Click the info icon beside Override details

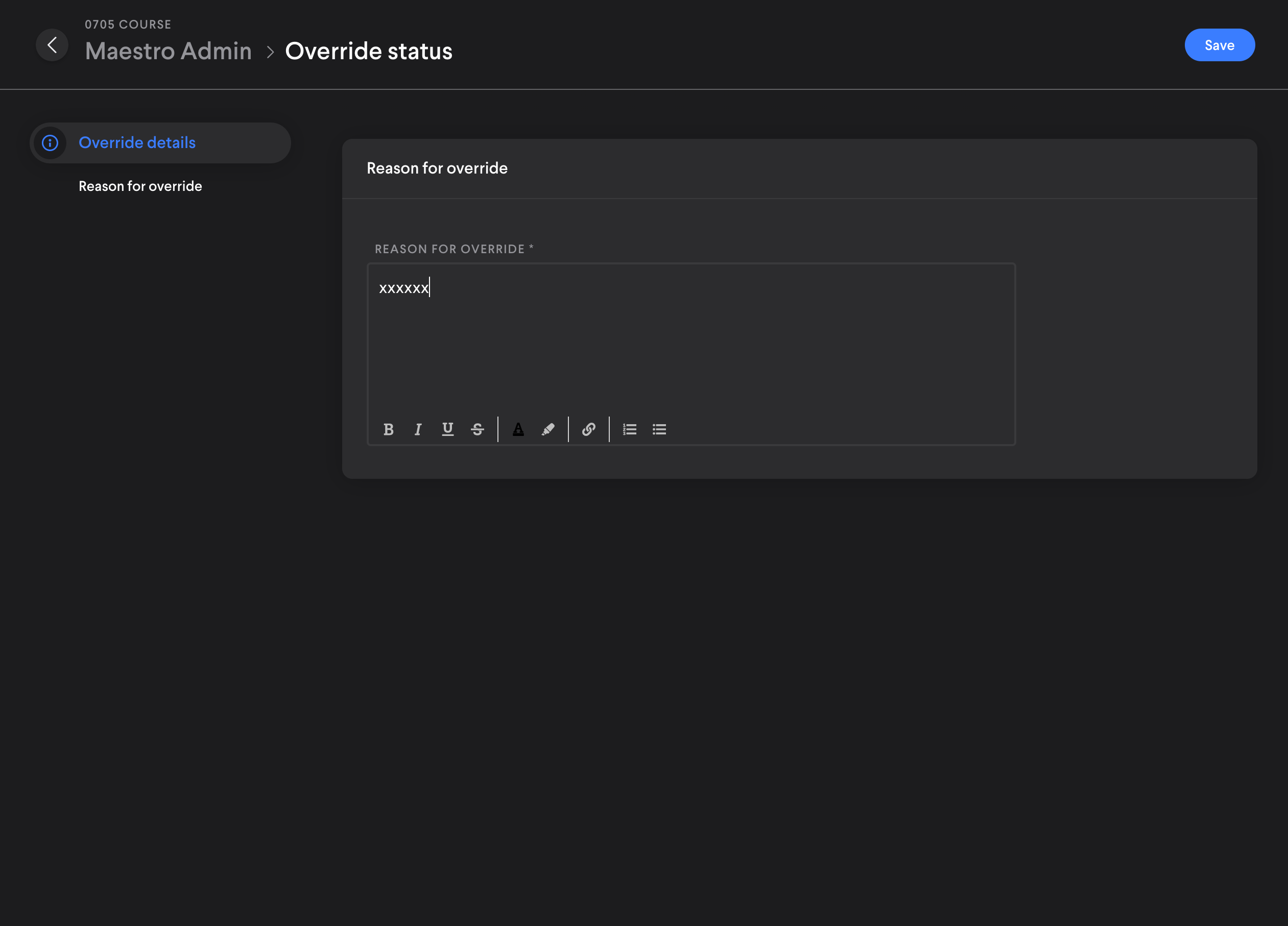(50, 143)
